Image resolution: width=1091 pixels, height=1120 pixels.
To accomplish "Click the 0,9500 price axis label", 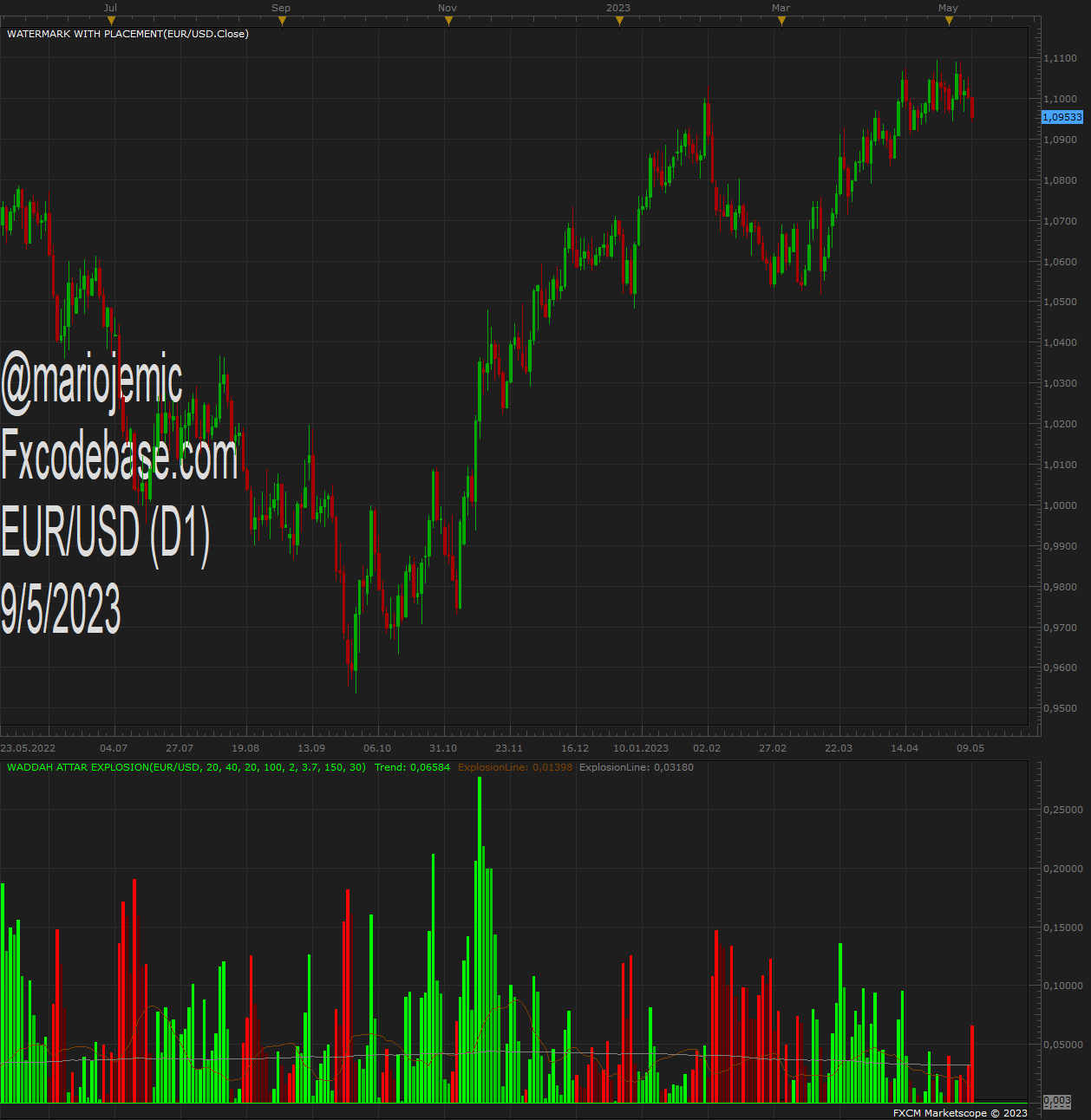I will point(1060,708).
